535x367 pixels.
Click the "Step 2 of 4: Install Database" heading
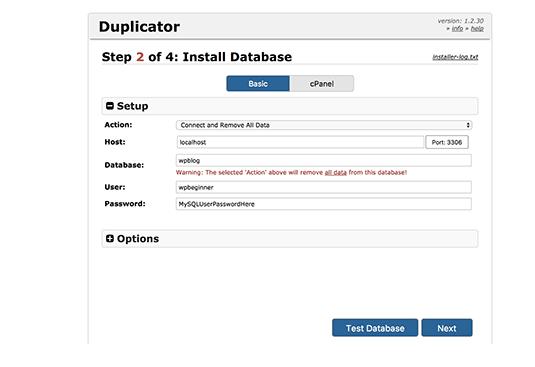coord(197,57)
